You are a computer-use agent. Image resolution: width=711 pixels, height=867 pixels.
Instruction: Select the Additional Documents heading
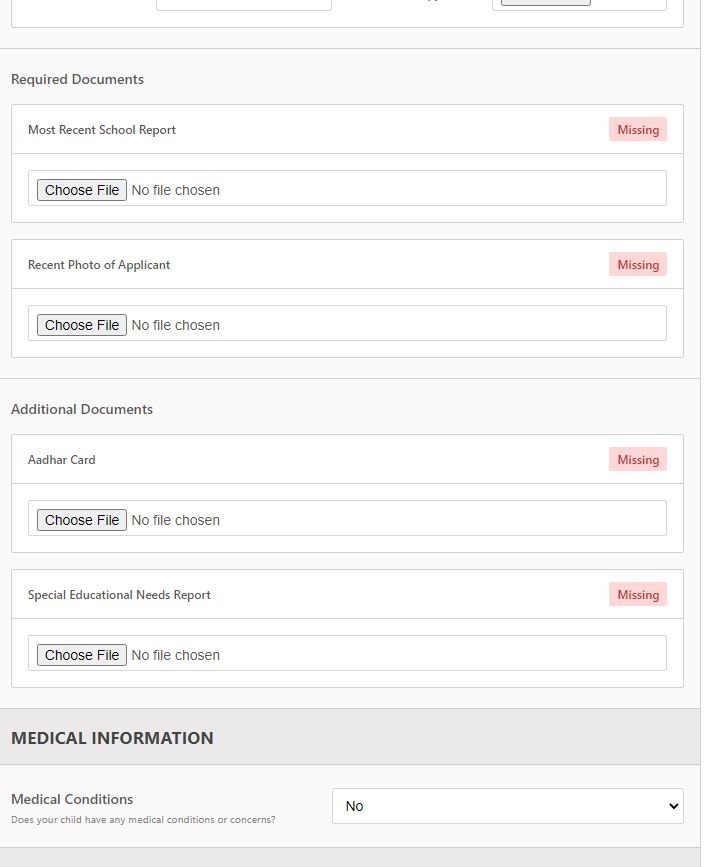tap(82, 409)
